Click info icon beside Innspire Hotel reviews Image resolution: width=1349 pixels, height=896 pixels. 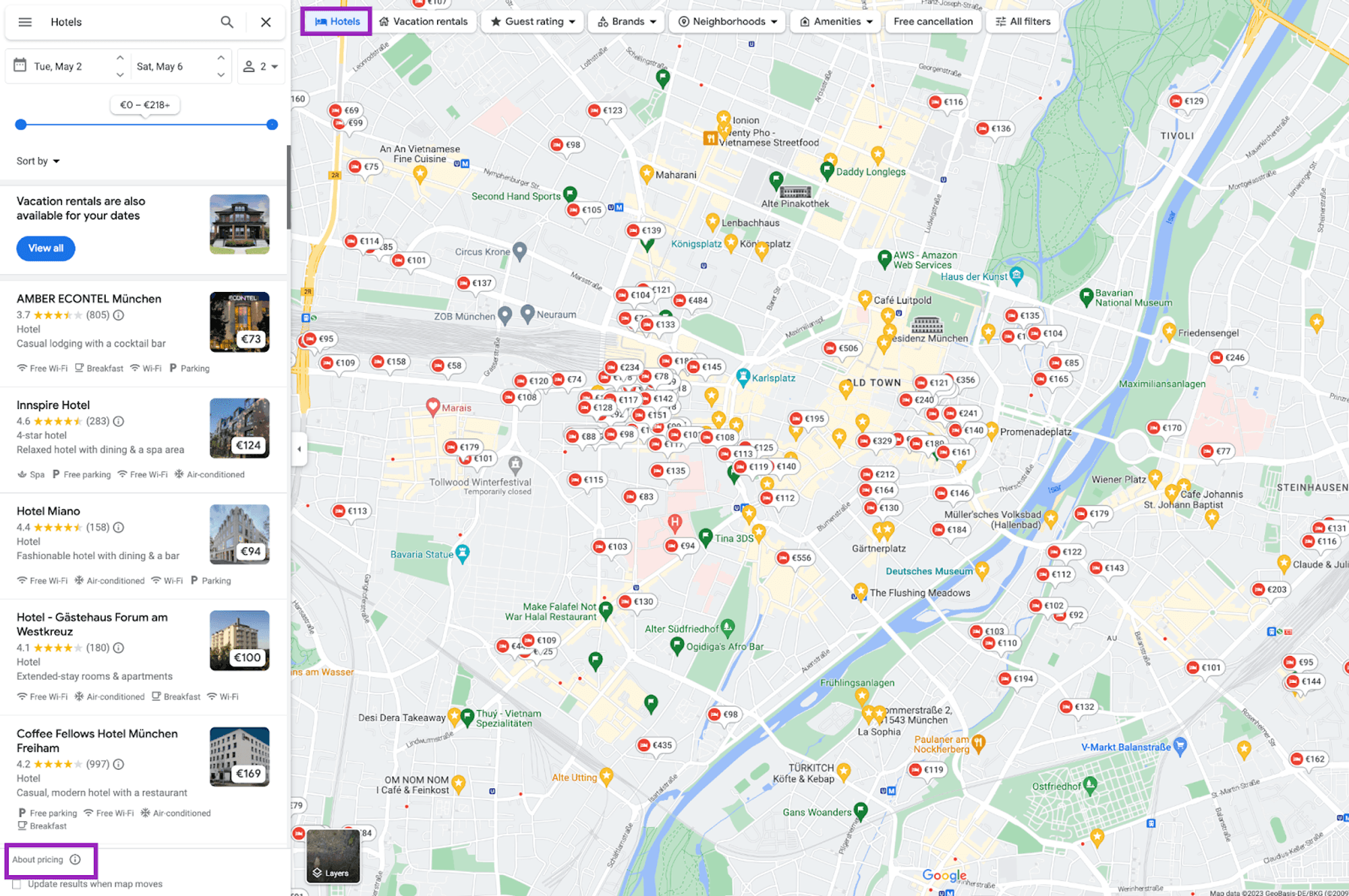[119, 421]
